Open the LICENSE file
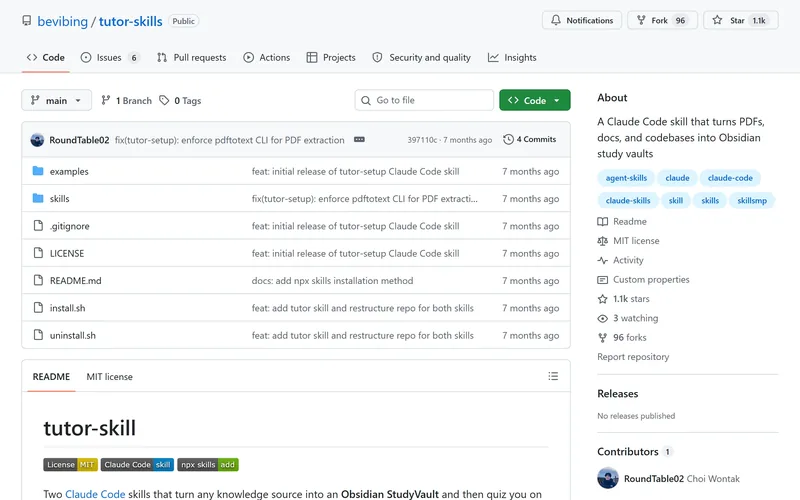The height and width of the screenshot is (500, 800). (x=67, y=254)
